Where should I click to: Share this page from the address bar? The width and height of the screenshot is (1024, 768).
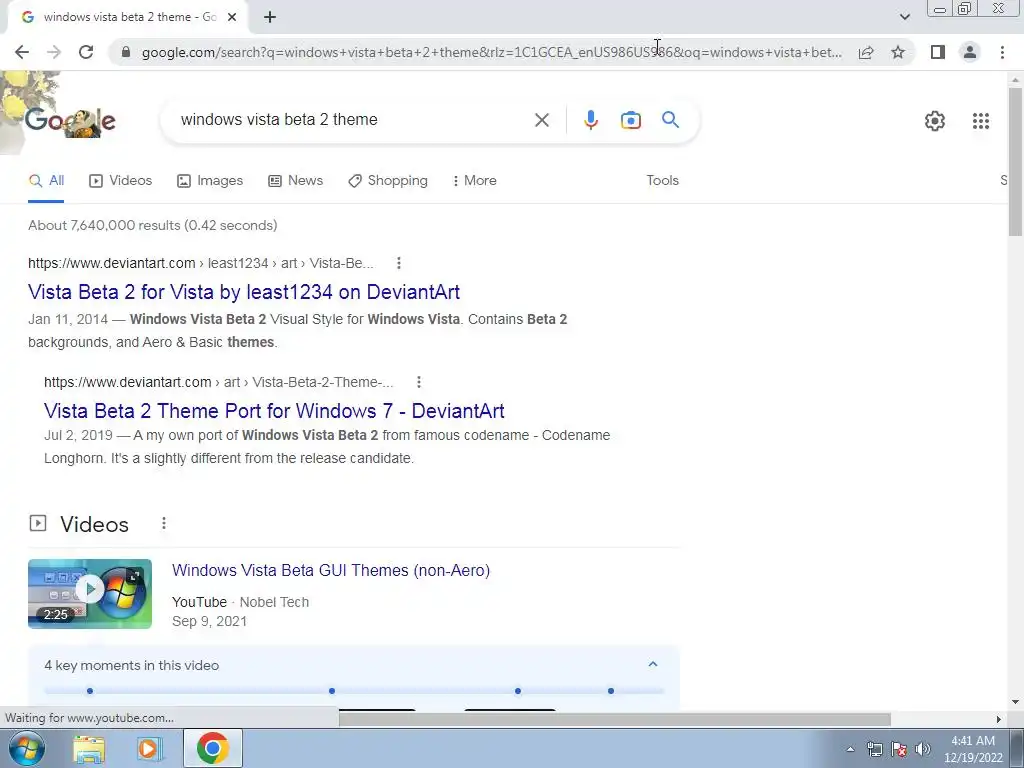point(866,52)
